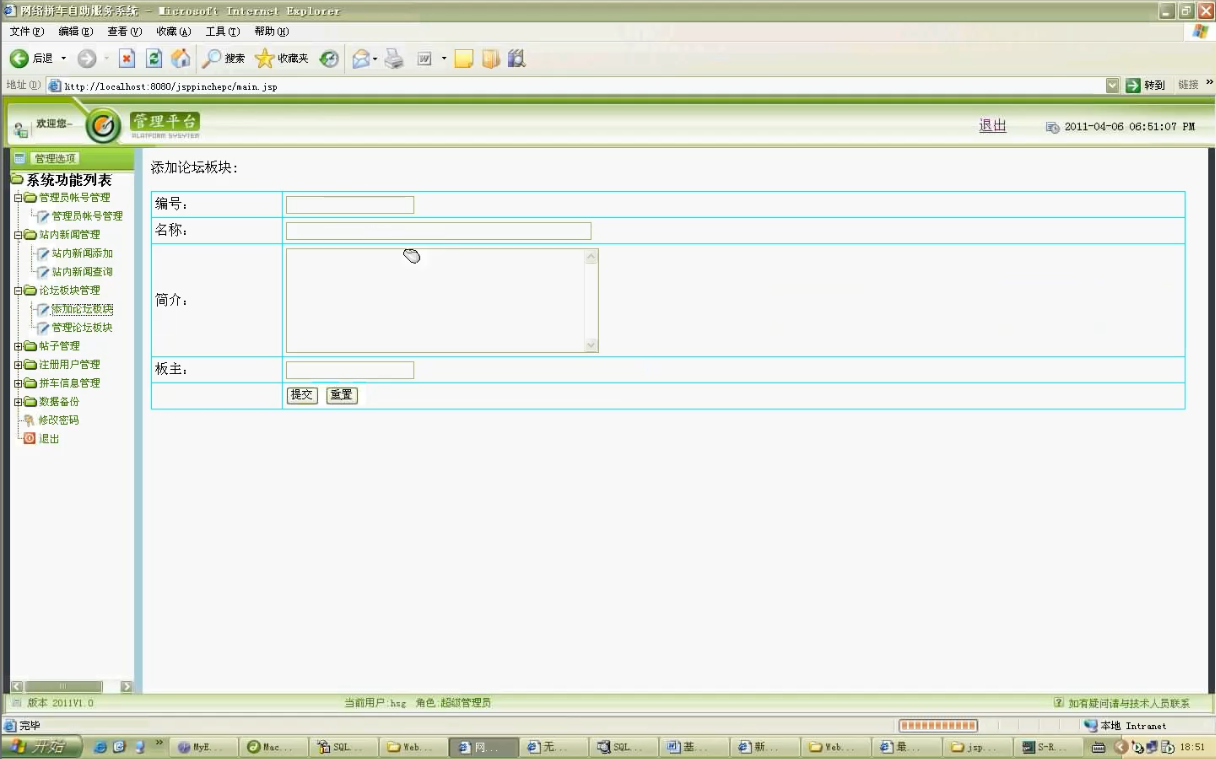Open the 编辑(E) menu

76,32
